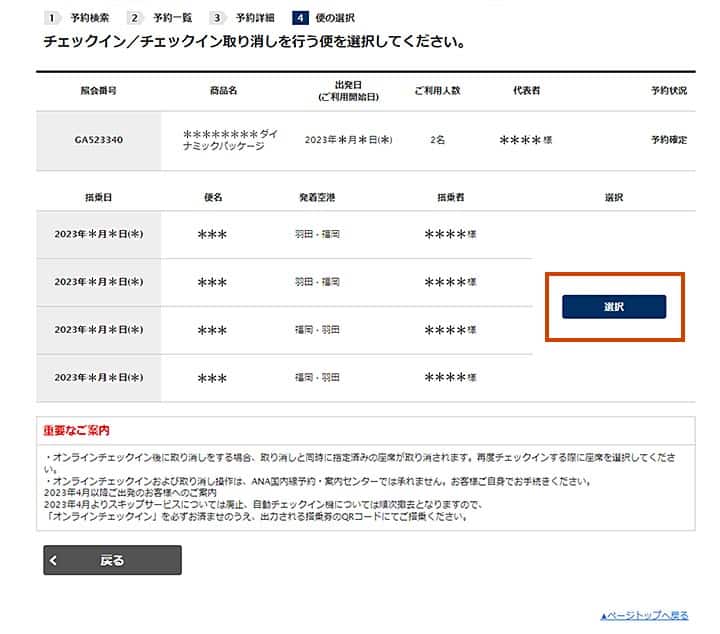Jump via the ページトップへ戻る link
720x634 pixels.
tap(644, 615)
